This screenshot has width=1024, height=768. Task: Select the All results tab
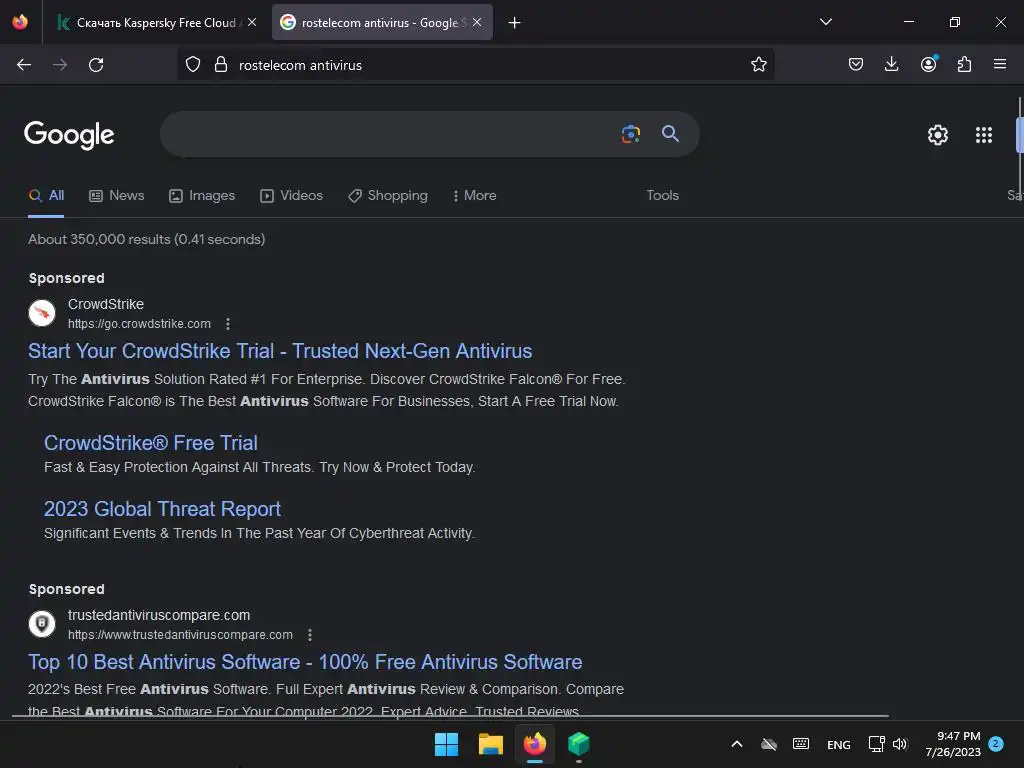point(46,195)
